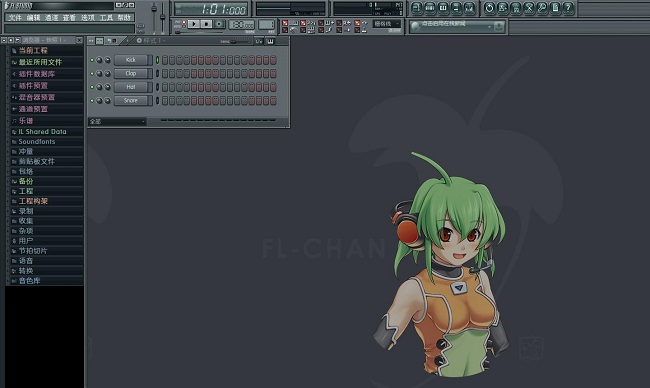Toggle song mode in the transport panel
The image size is (650, 388).
pyautogui.click(x=184, y=26)
